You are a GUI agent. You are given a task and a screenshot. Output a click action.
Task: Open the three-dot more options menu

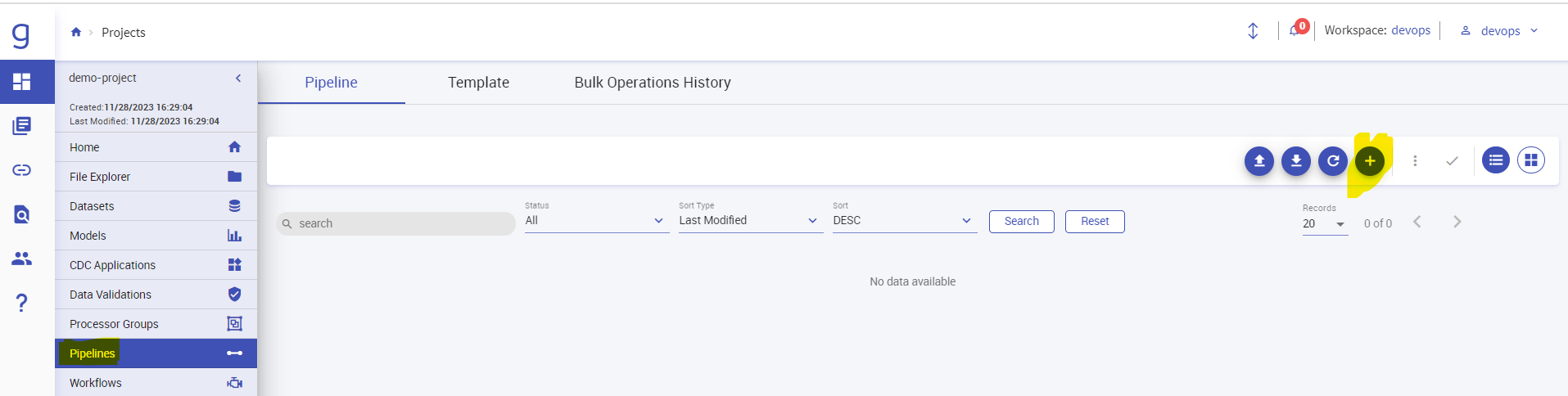[1415, 161]
